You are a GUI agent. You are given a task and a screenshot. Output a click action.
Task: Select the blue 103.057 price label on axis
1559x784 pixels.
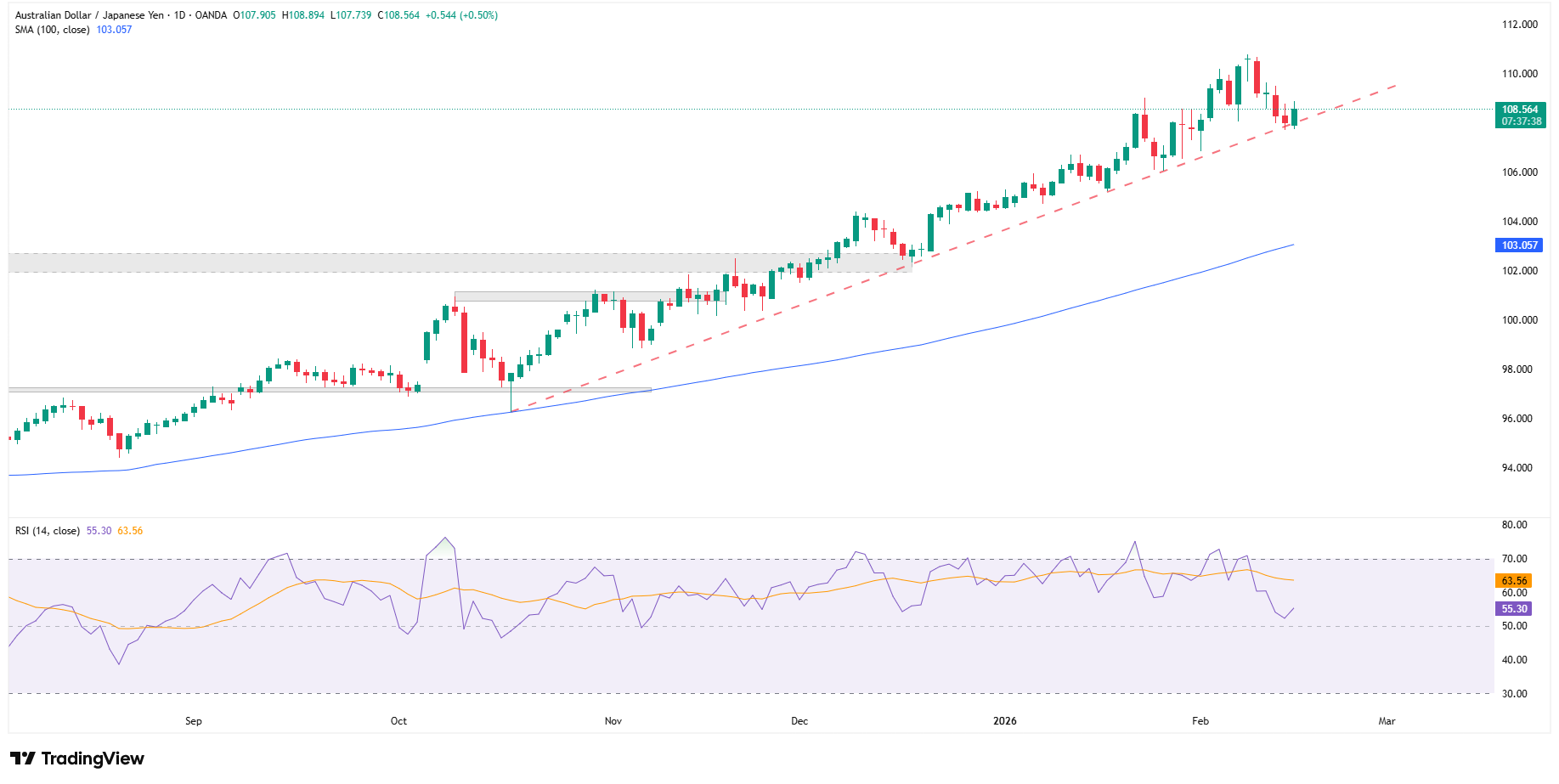[x=1520, y=245]
